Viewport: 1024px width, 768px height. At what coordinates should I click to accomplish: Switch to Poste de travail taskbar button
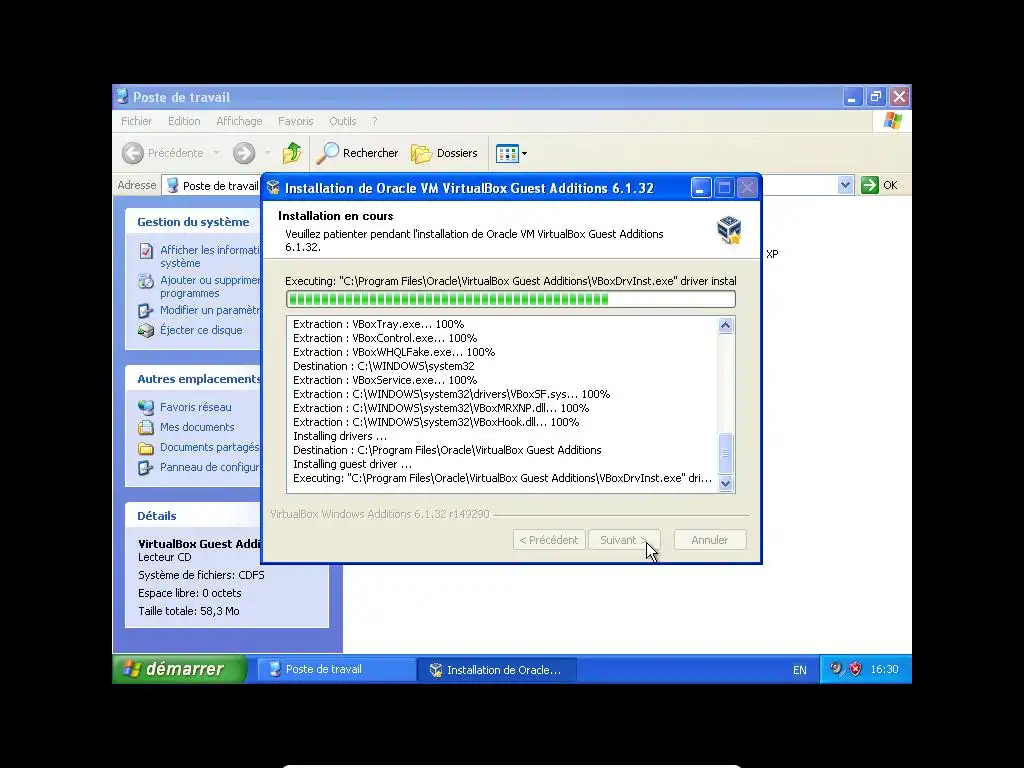point(336,669)
